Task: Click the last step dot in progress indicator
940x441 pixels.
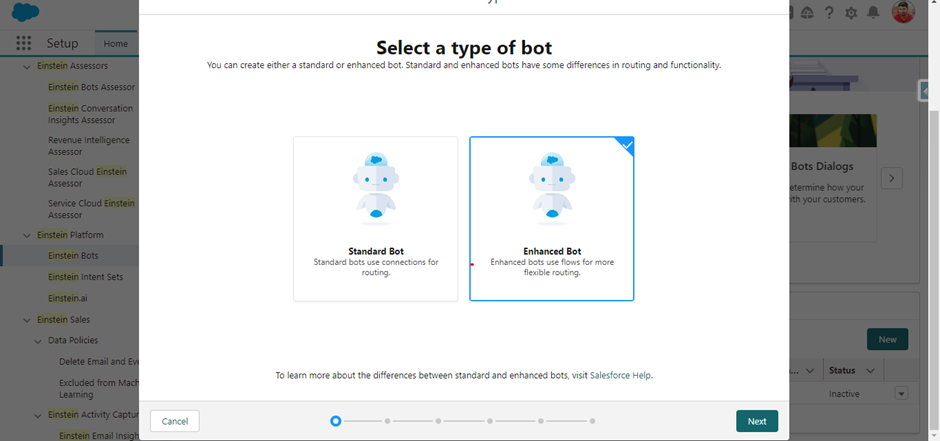Action: point(592,421)
